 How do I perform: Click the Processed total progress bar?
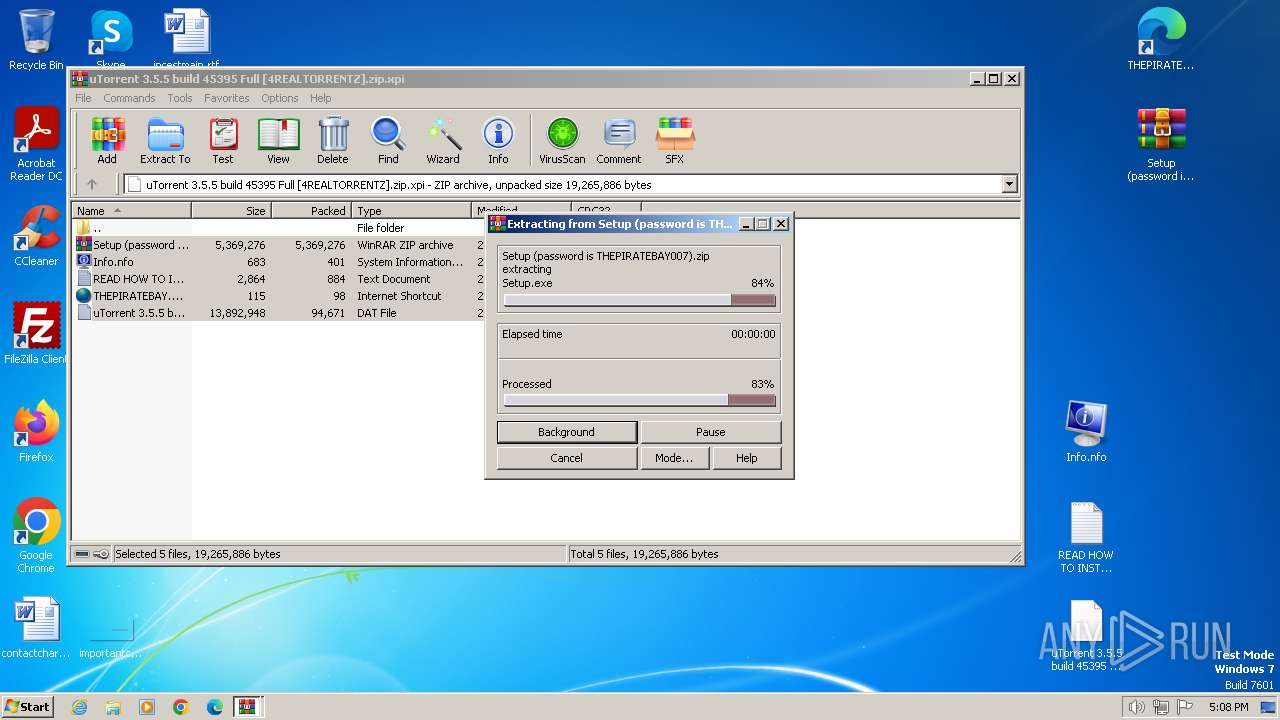click(640, 400)
